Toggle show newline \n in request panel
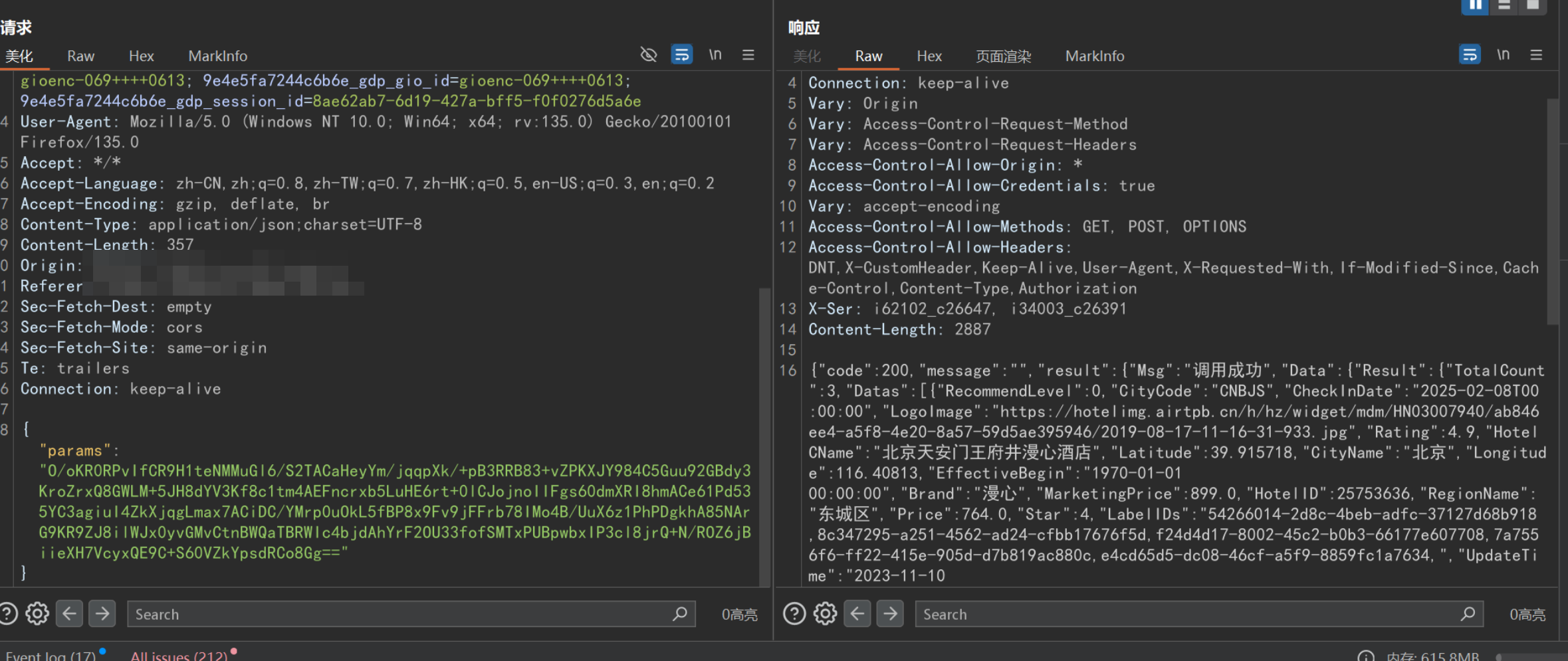 click(715, 54)
